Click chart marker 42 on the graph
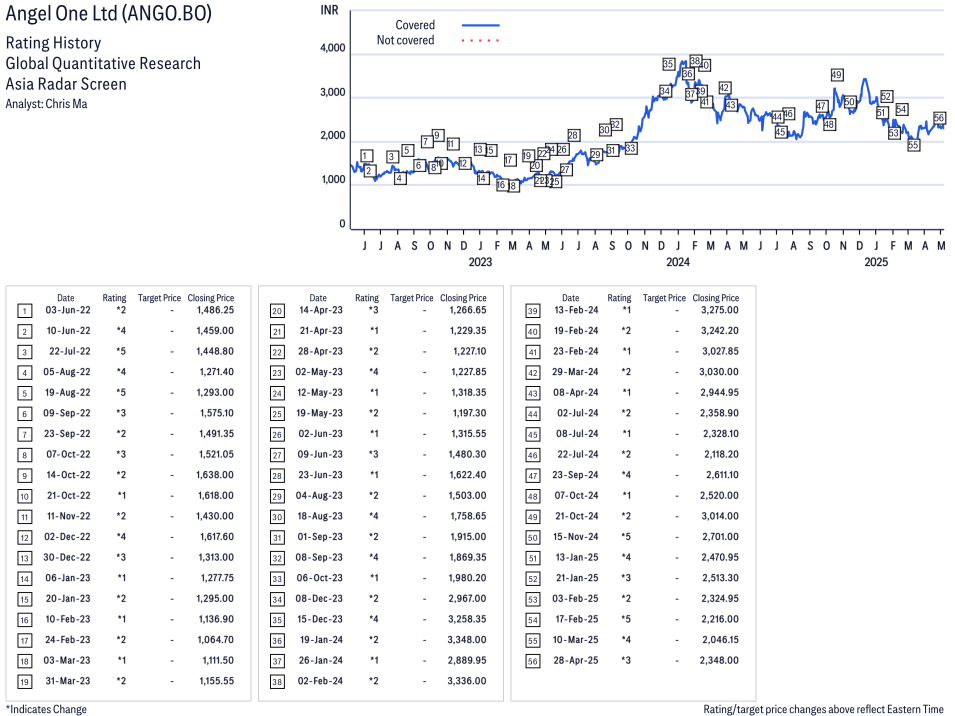 pos(724,88)
